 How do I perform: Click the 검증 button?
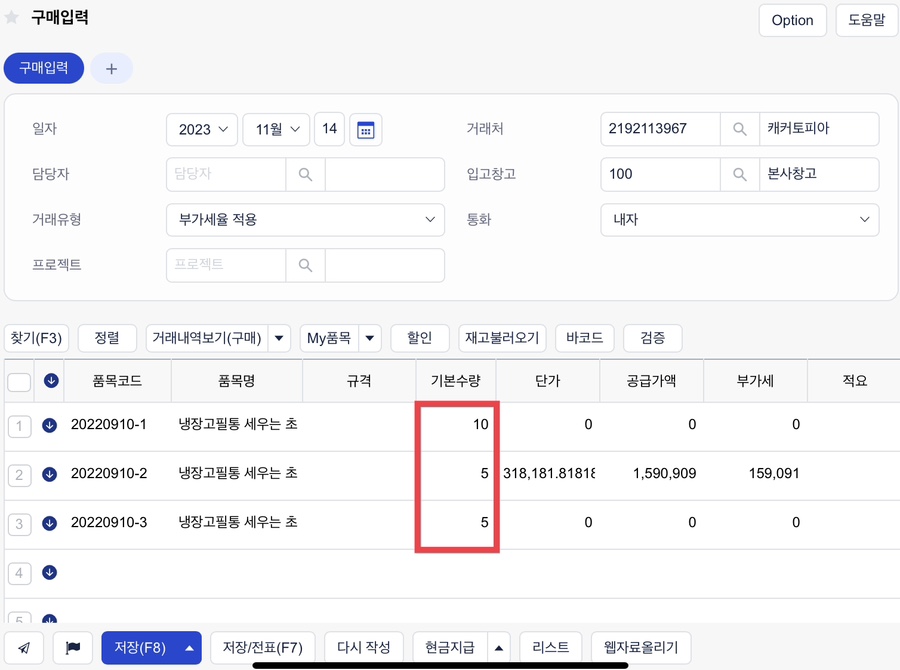click(x=653, y=338)
